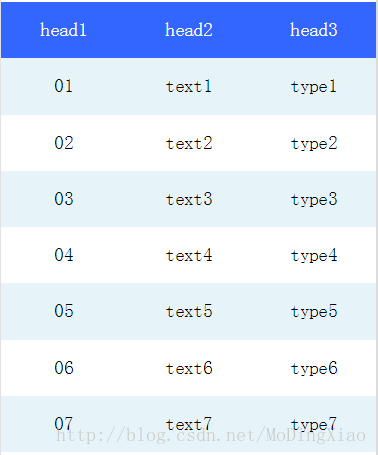Click on text3 in the table
Viewport: 378px width, 455px height.
pos(189,199)
